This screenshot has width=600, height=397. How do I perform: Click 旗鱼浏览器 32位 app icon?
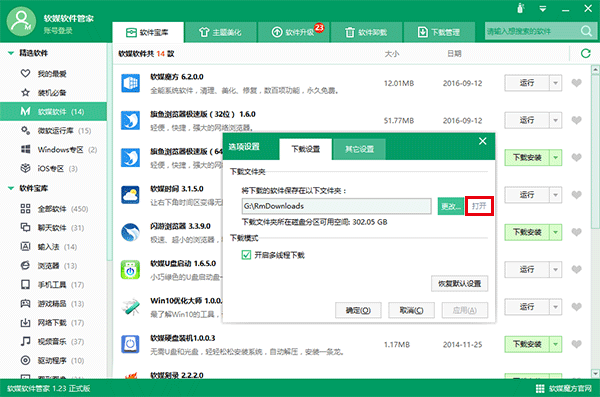(130, 120)
